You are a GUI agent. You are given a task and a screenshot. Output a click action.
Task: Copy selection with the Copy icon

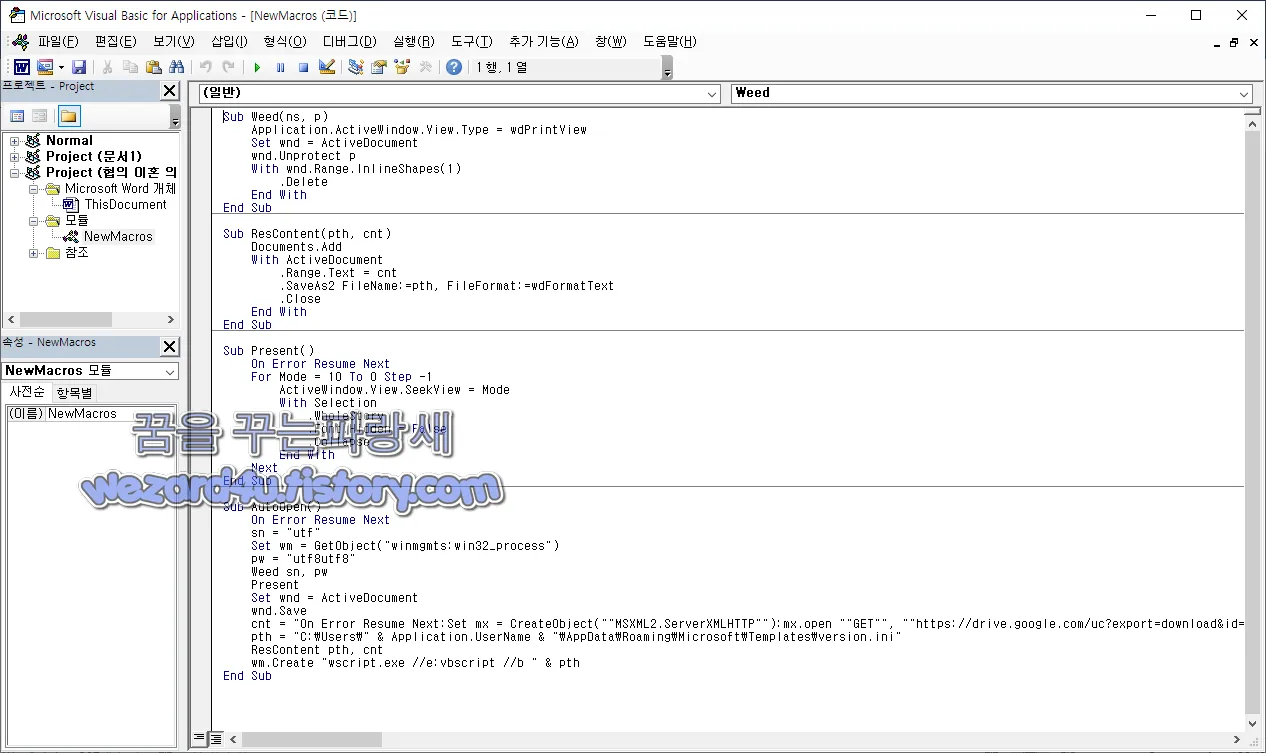click(x=130, y=67)
